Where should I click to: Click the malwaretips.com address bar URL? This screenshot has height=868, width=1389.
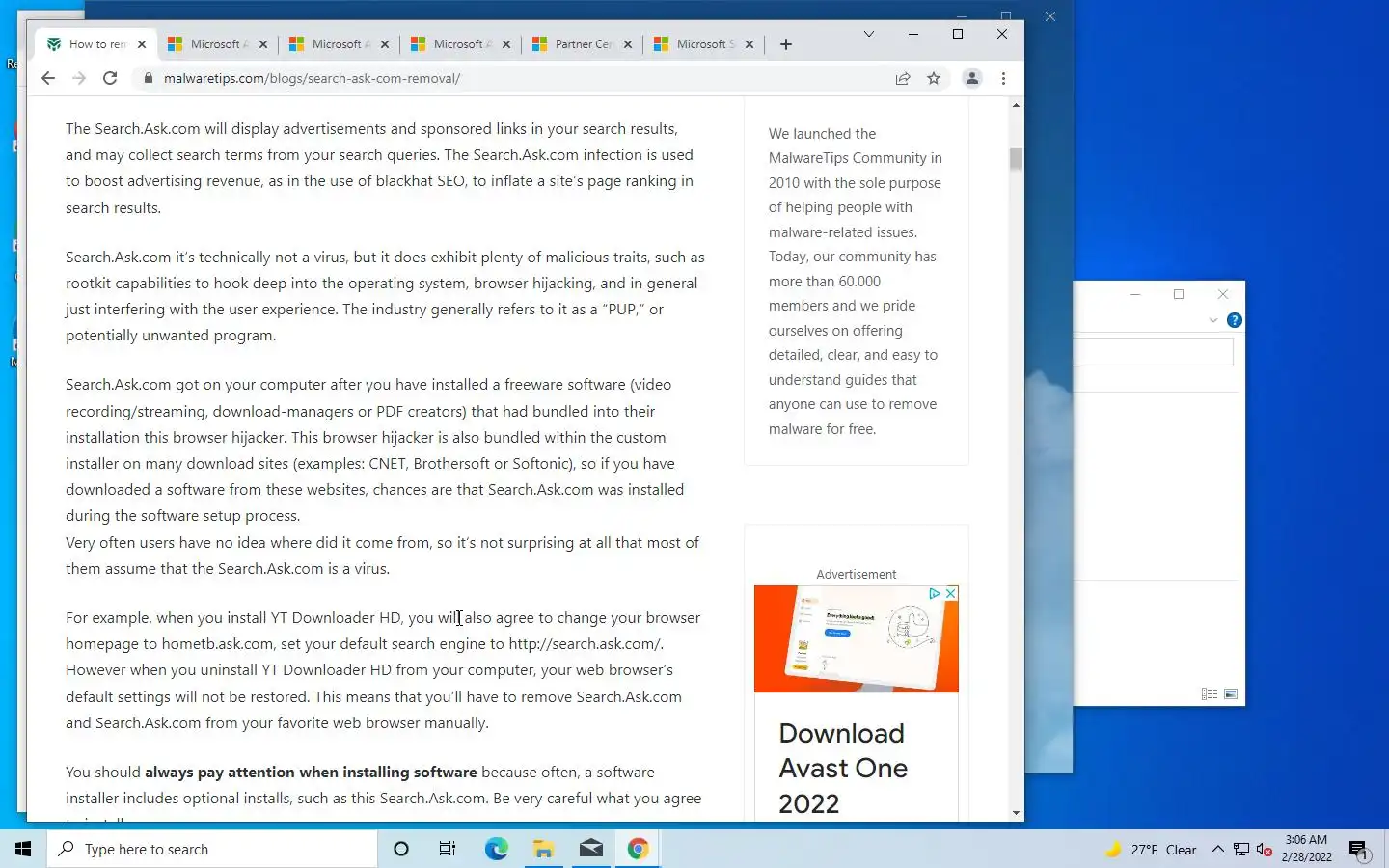[312, 78]
